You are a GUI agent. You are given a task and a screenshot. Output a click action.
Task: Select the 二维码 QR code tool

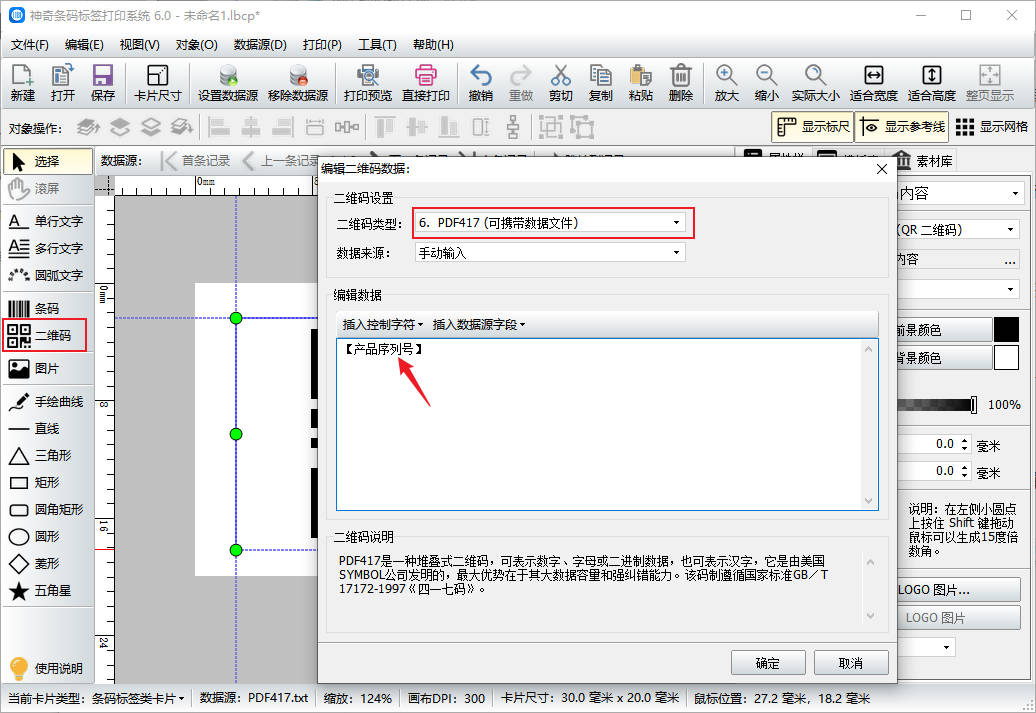click(x=45, y=336)
